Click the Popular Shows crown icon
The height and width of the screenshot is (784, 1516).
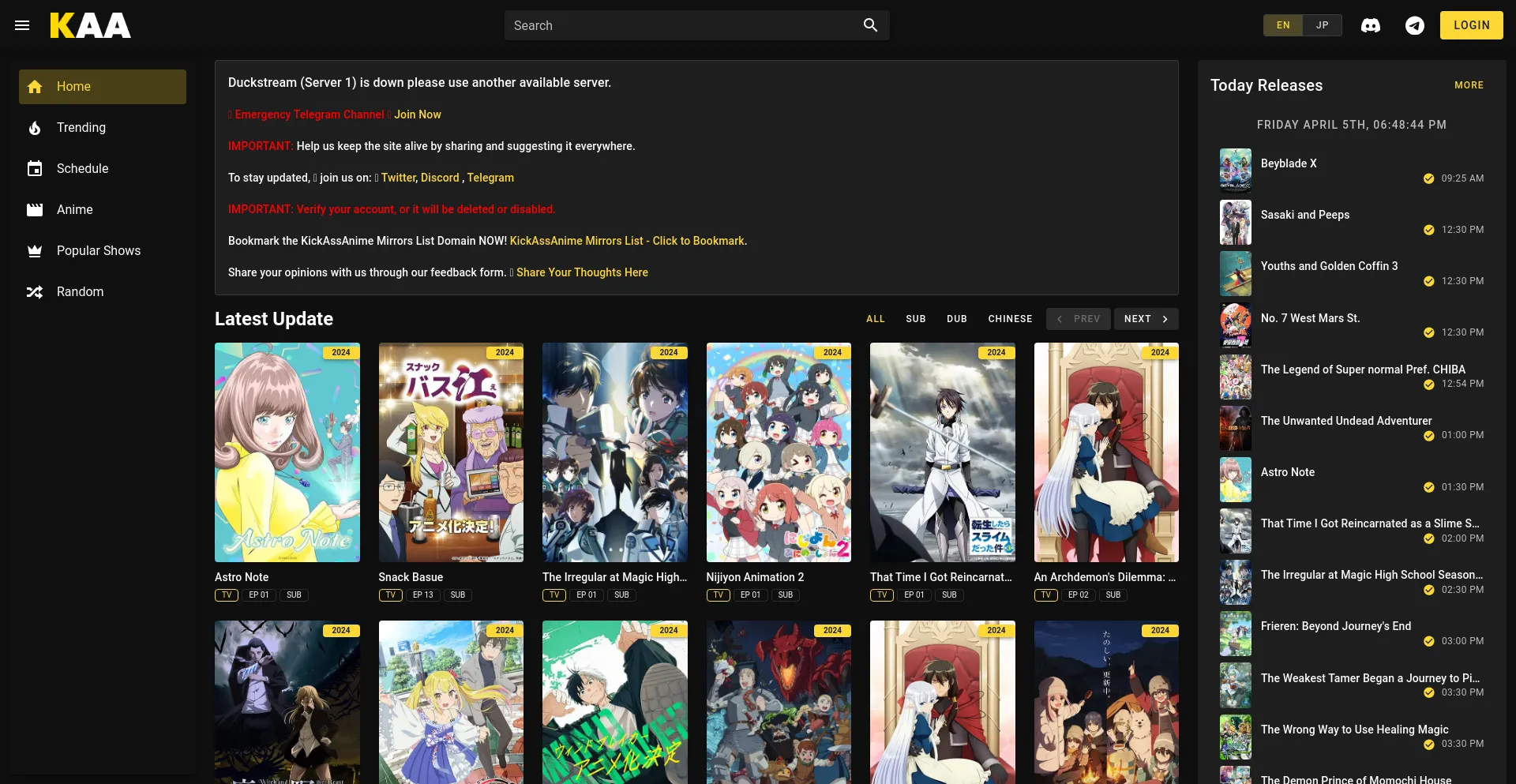tap(35, 251)
